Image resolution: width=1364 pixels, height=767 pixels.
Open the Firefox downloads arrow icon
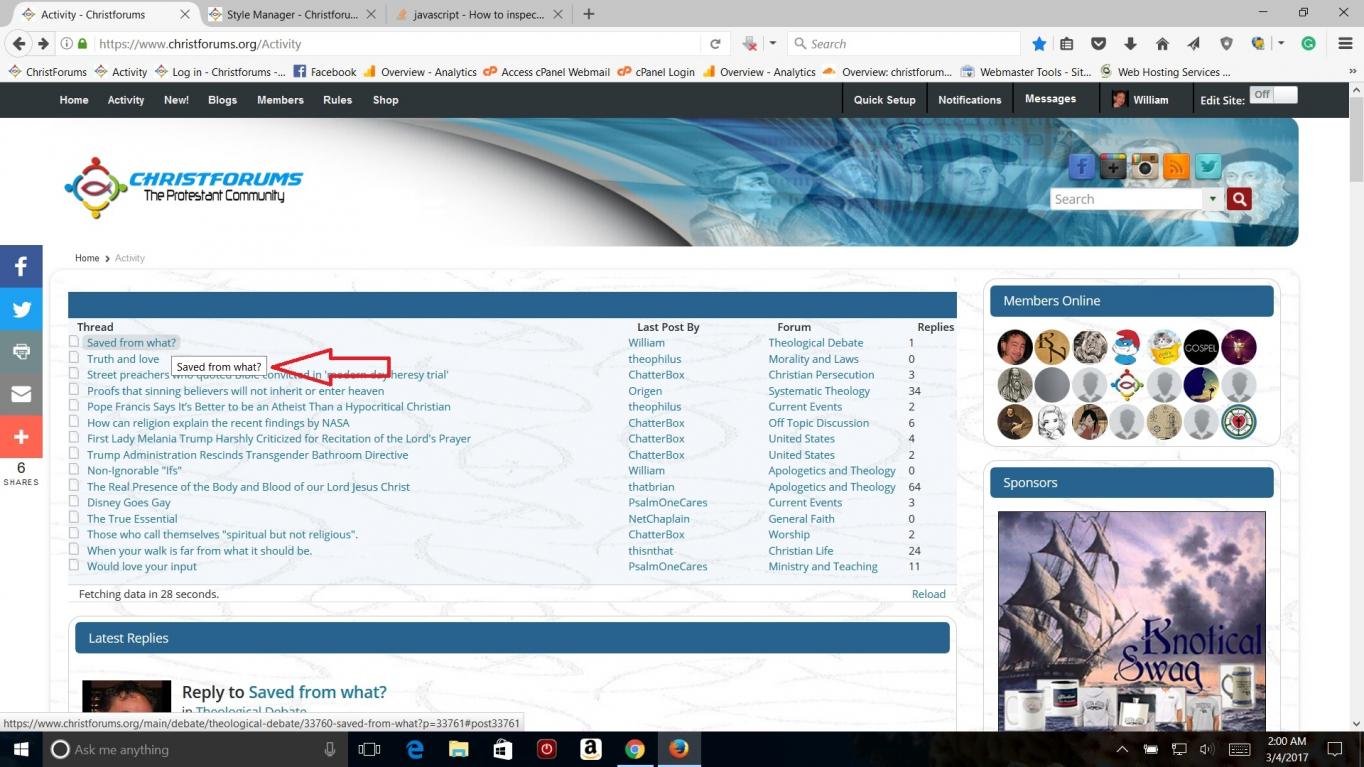point(1130,44)
